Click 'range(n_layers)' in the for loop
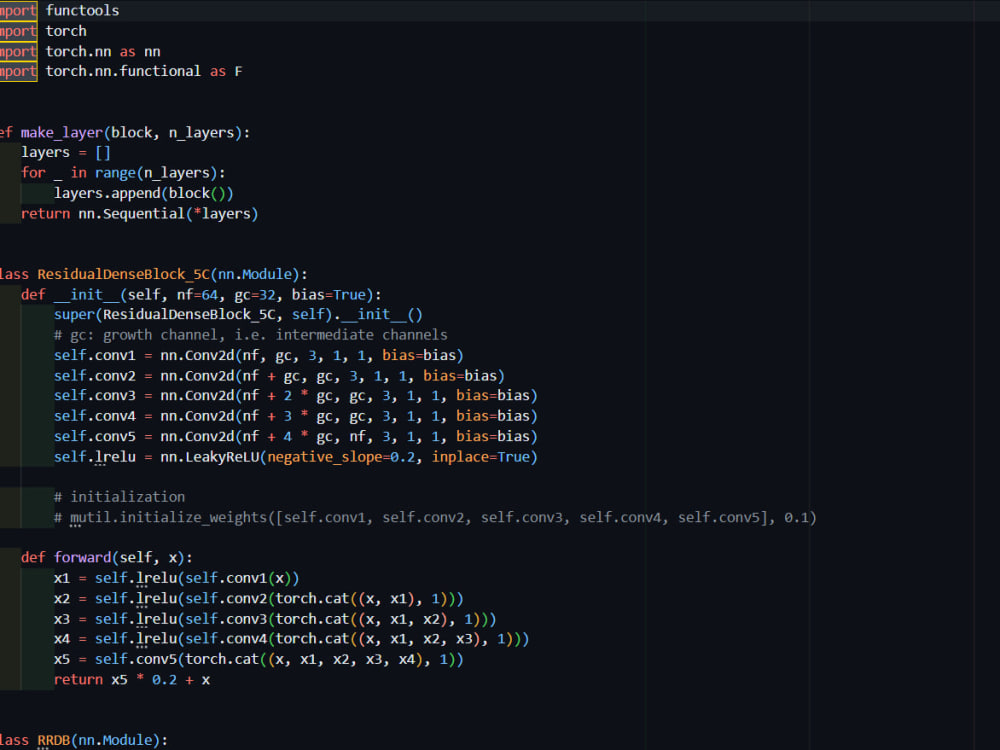The image size is (1000, 750). pyautogui.click(x=156, y=173)
